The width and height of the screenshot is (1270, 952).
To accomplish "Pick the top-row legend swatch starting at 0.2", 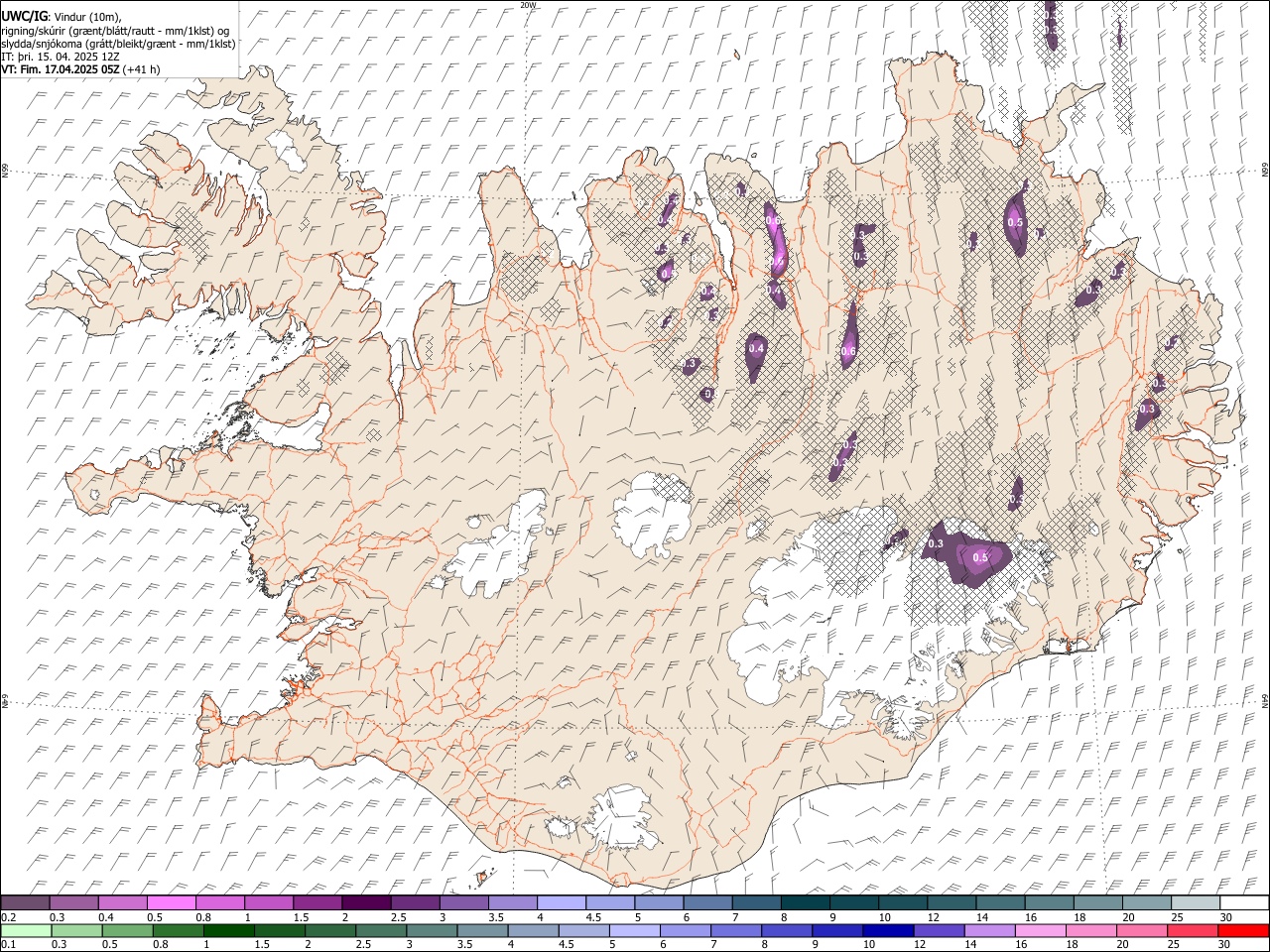I will (26, 902).
